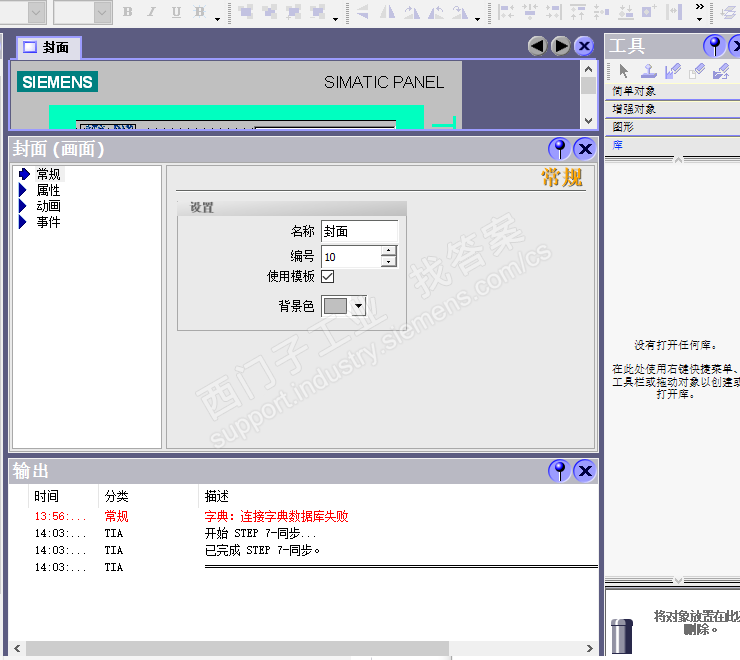Click the align top edges icon
This screenshot has width=740, height=660.
(578, 12)
